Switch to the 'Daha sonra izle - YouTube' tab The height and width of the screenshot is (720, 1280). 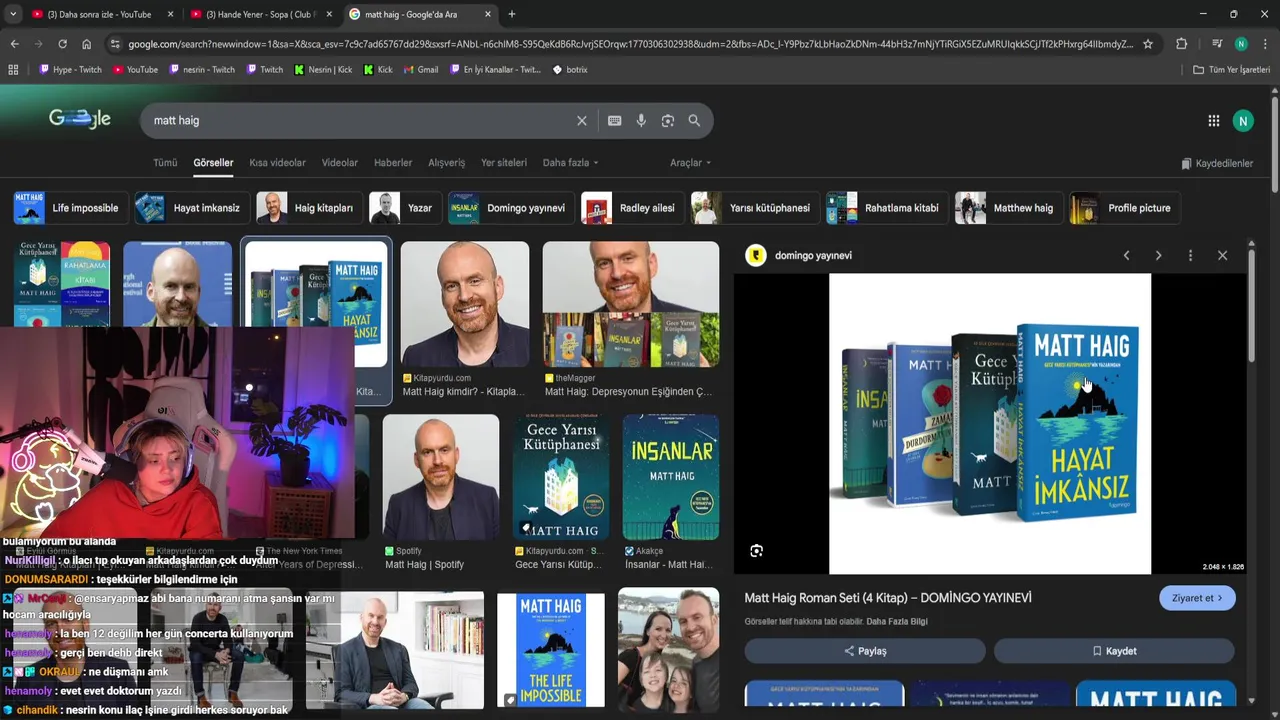(x=100, y=14)
